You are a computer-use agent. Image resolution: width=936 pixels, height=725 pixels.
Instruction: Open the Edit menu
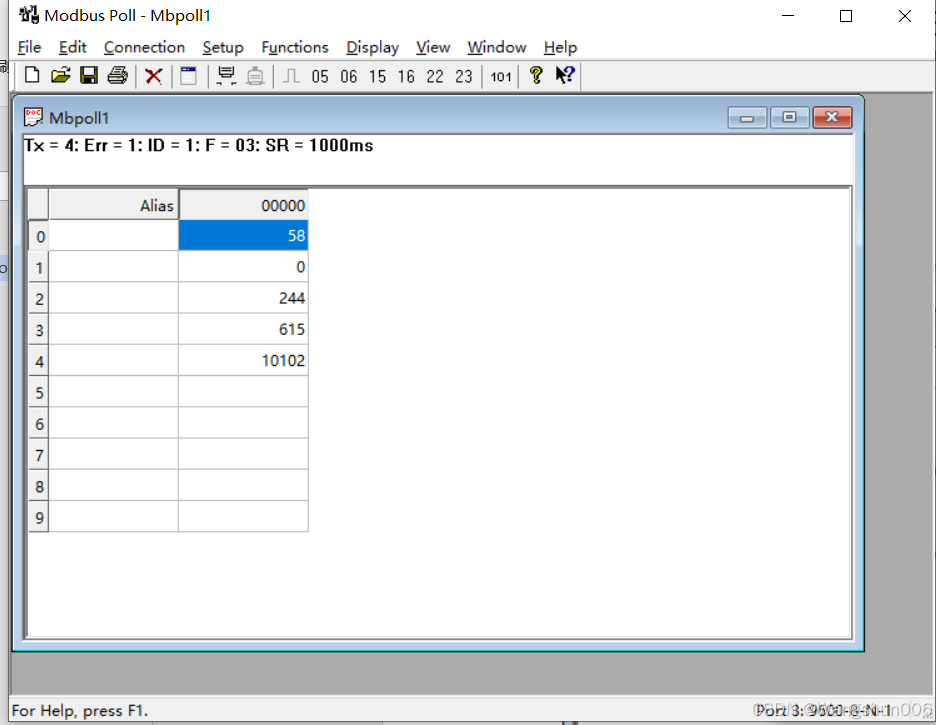[72, 47]
